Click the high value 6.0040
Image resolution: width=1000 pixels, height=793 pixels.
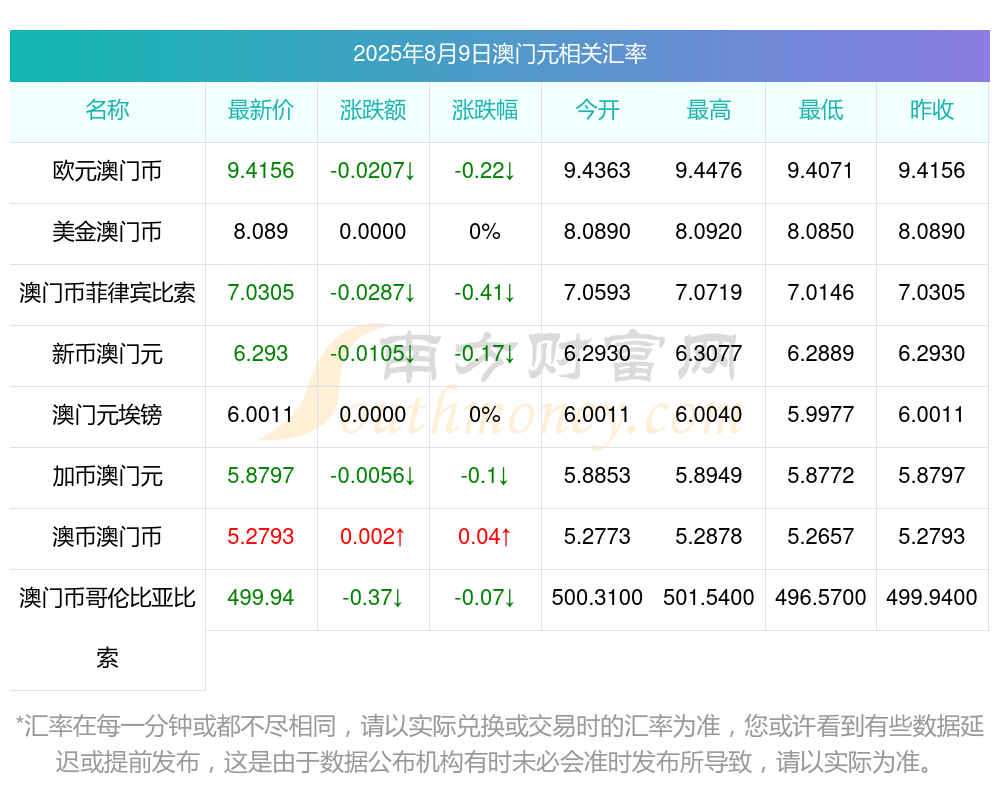coord(709,414)
